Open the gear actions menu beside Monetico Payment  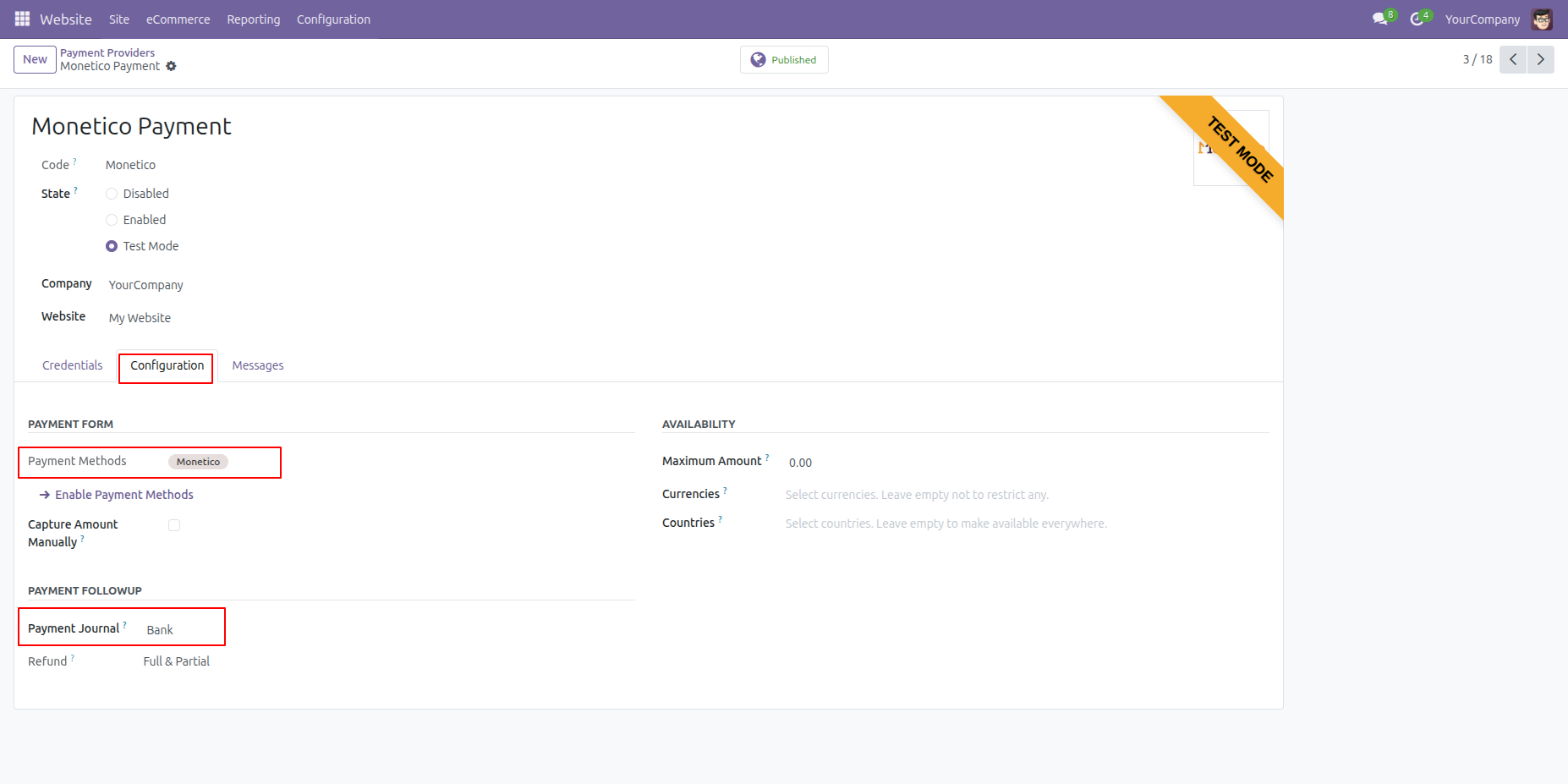click(171, 66)
